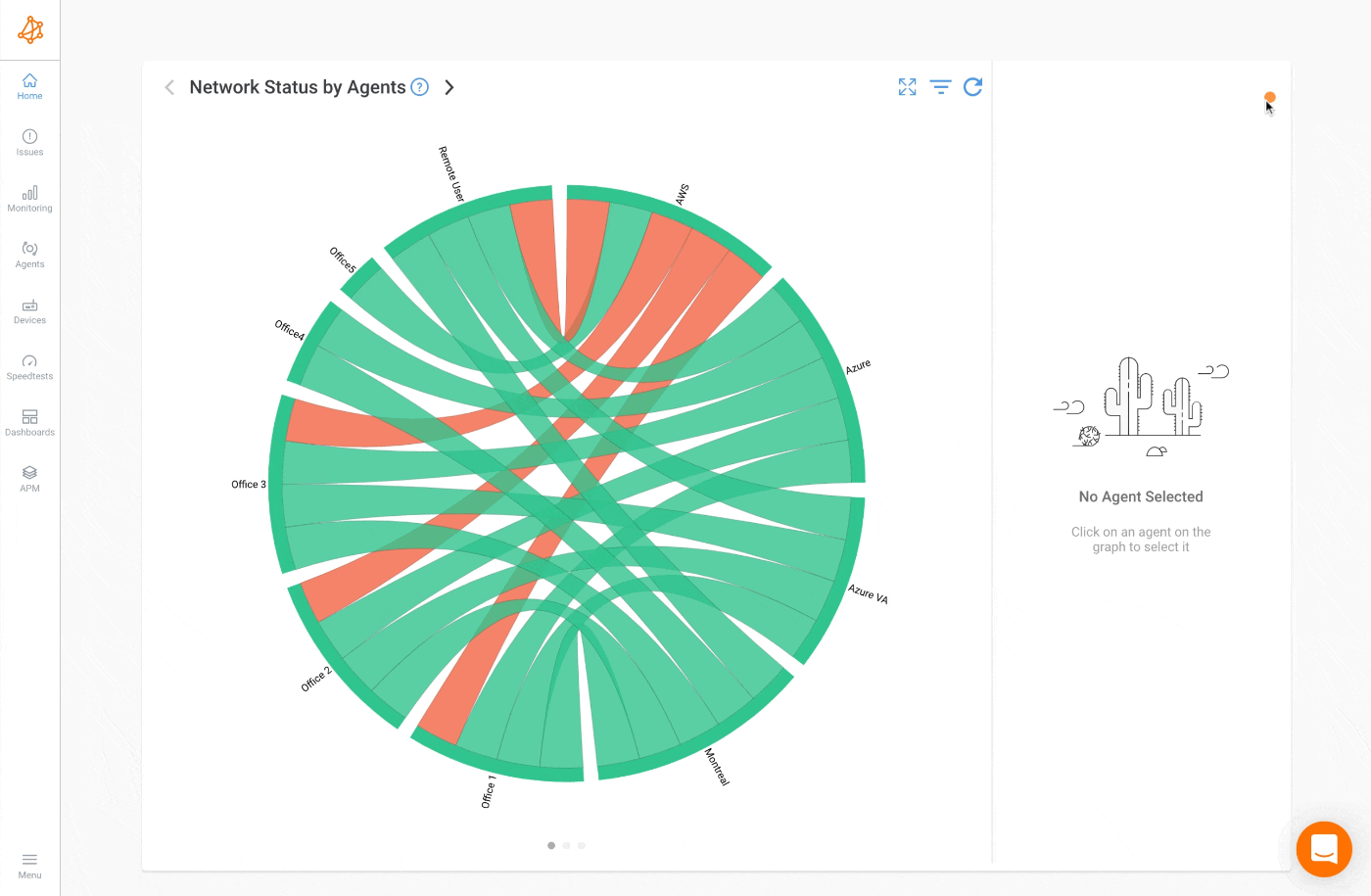The height and width of the screenshot is (896, 1371).
Task: Show the previous dashboard chart
Action: click(169, 87)
